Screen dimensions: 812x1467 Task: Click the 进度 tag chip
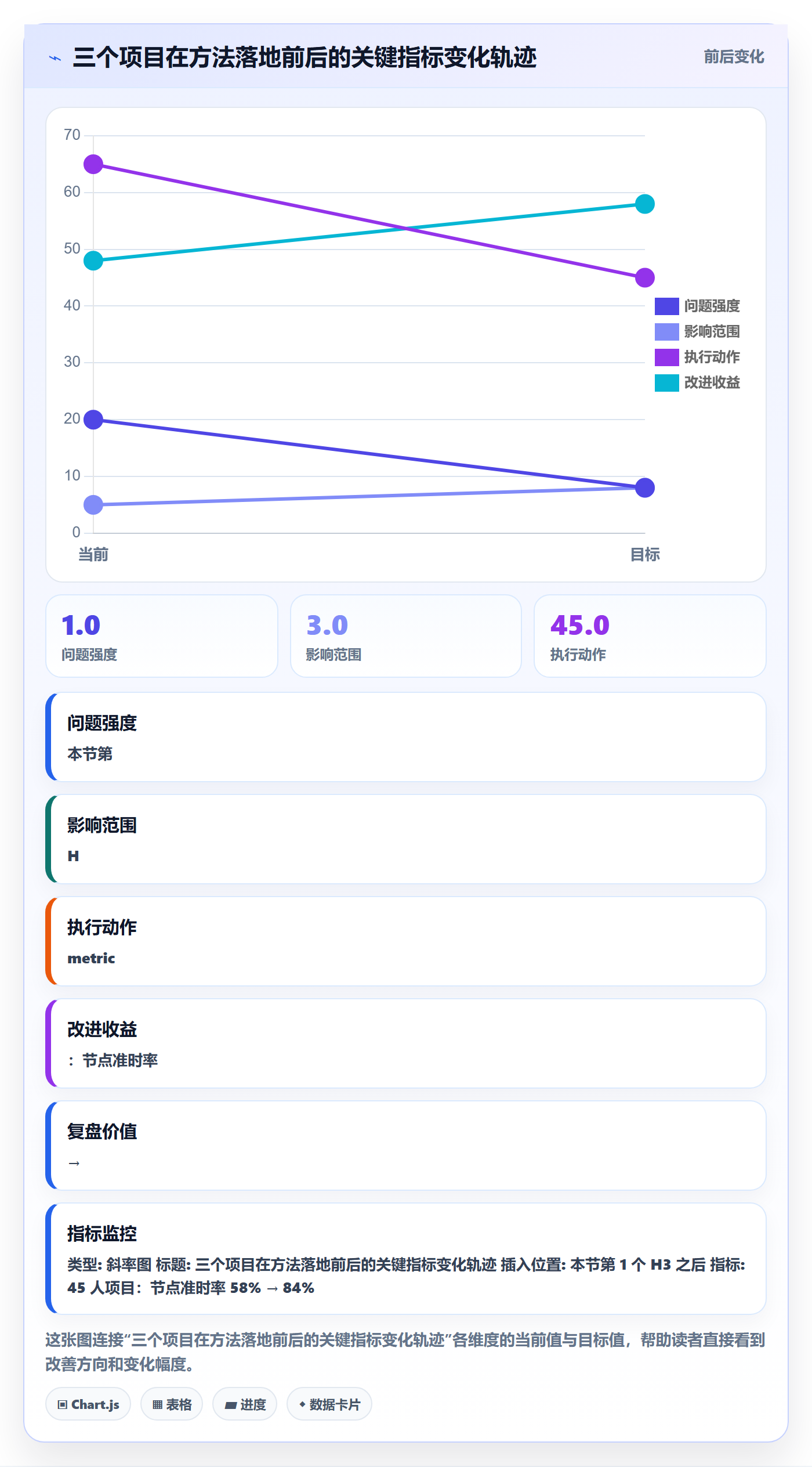tap(245, 1404)
